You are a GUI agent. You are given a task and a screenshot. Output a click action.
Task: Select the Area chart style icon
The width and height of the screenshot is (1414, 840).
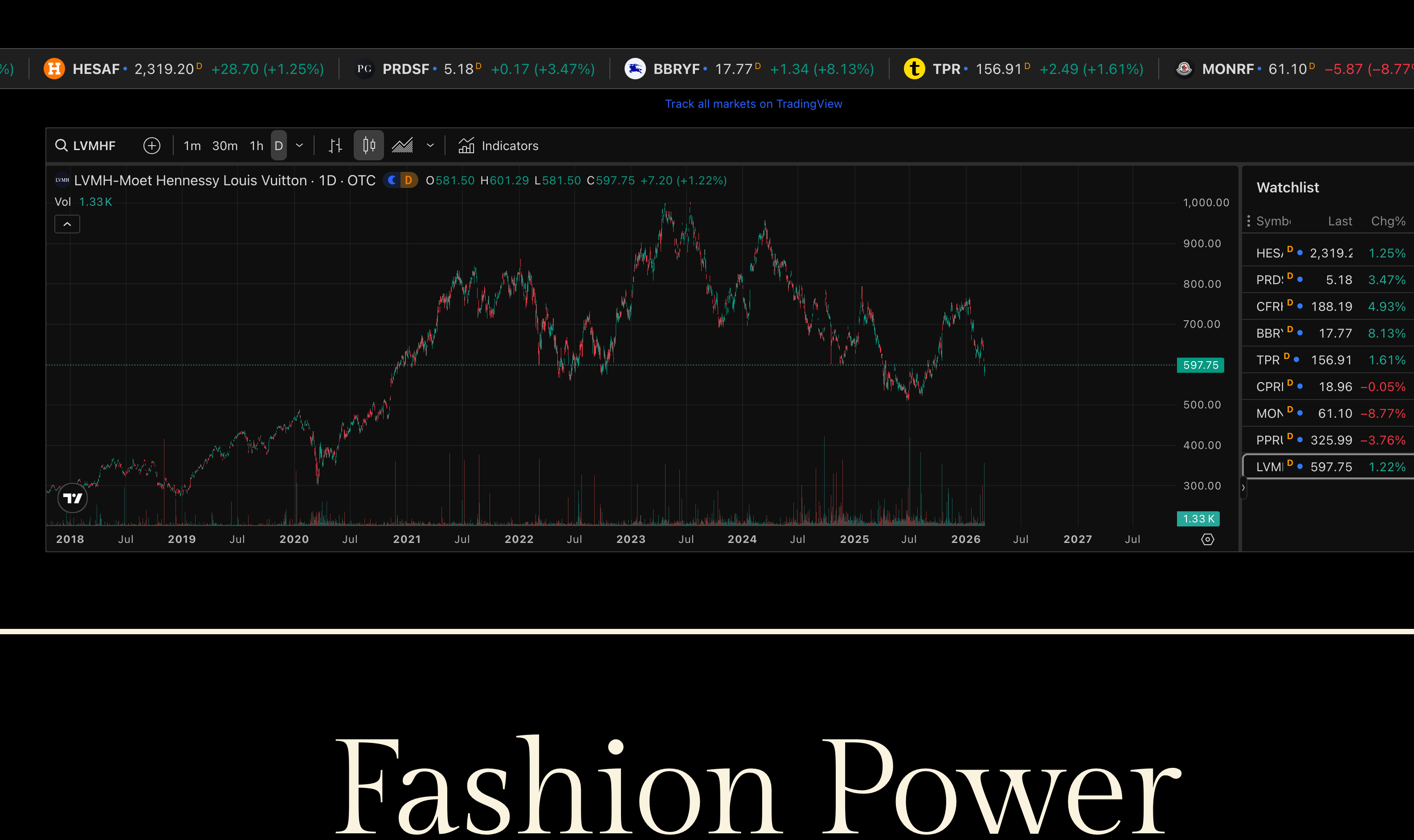click(402, 146)
